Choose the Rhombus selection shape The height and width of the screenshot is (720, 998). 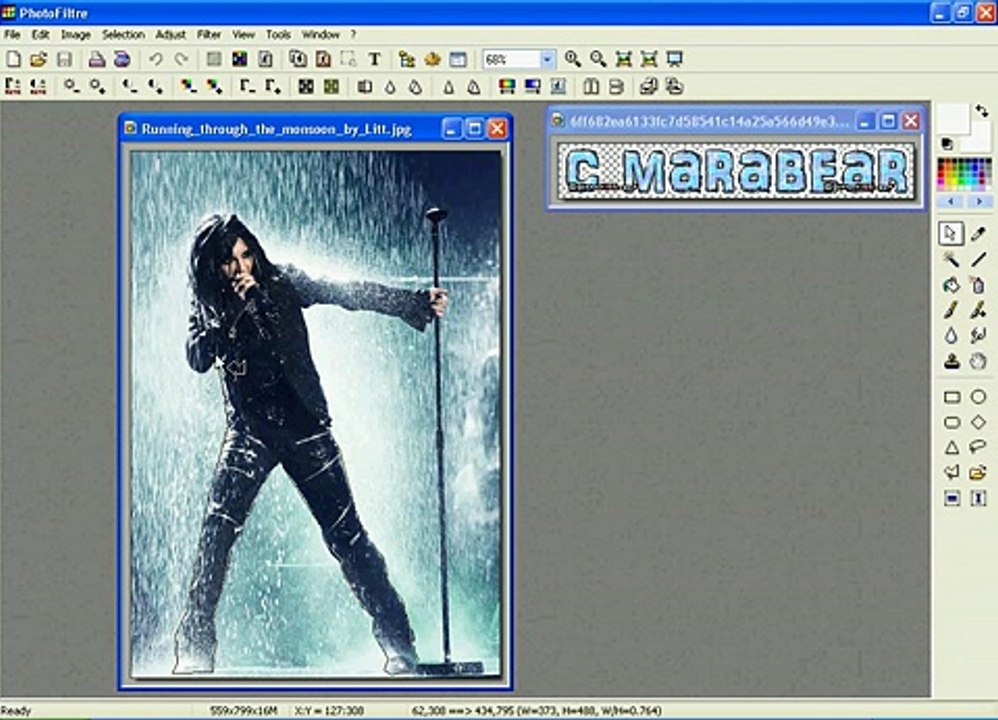[x=978, y=421]
